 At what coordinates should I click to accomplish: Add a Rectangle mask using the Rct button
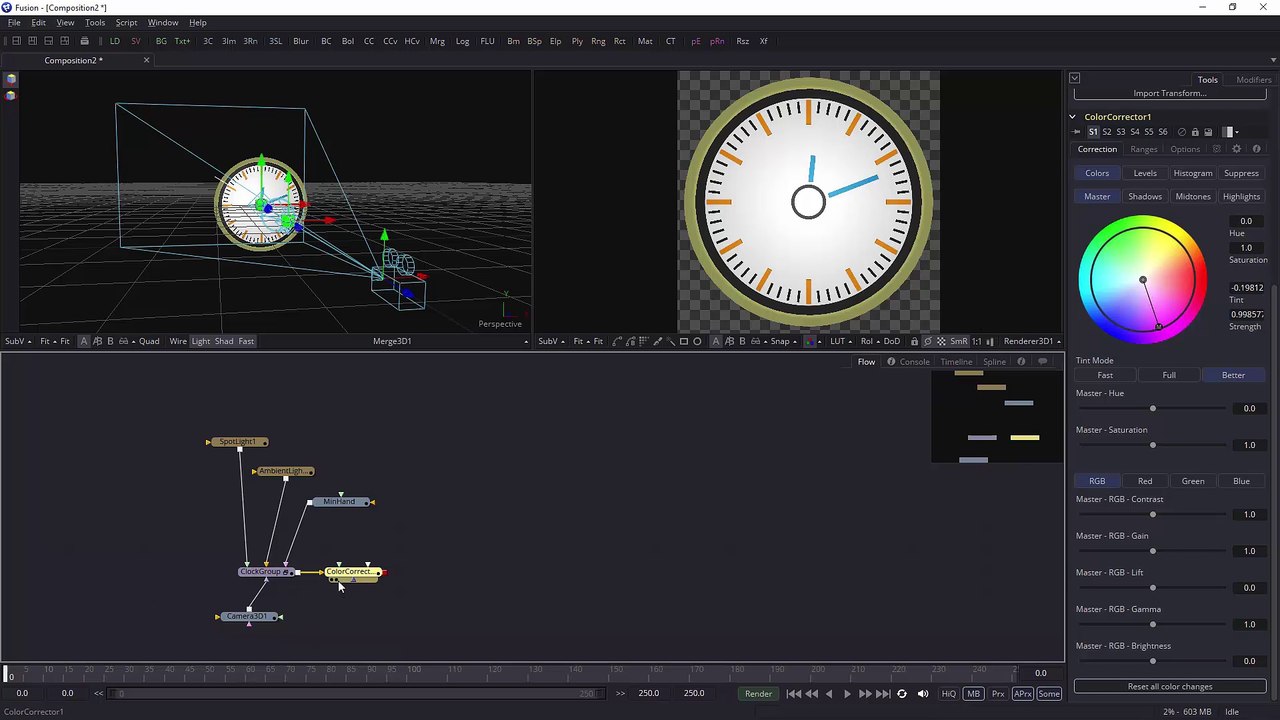[x=619, y=41]
